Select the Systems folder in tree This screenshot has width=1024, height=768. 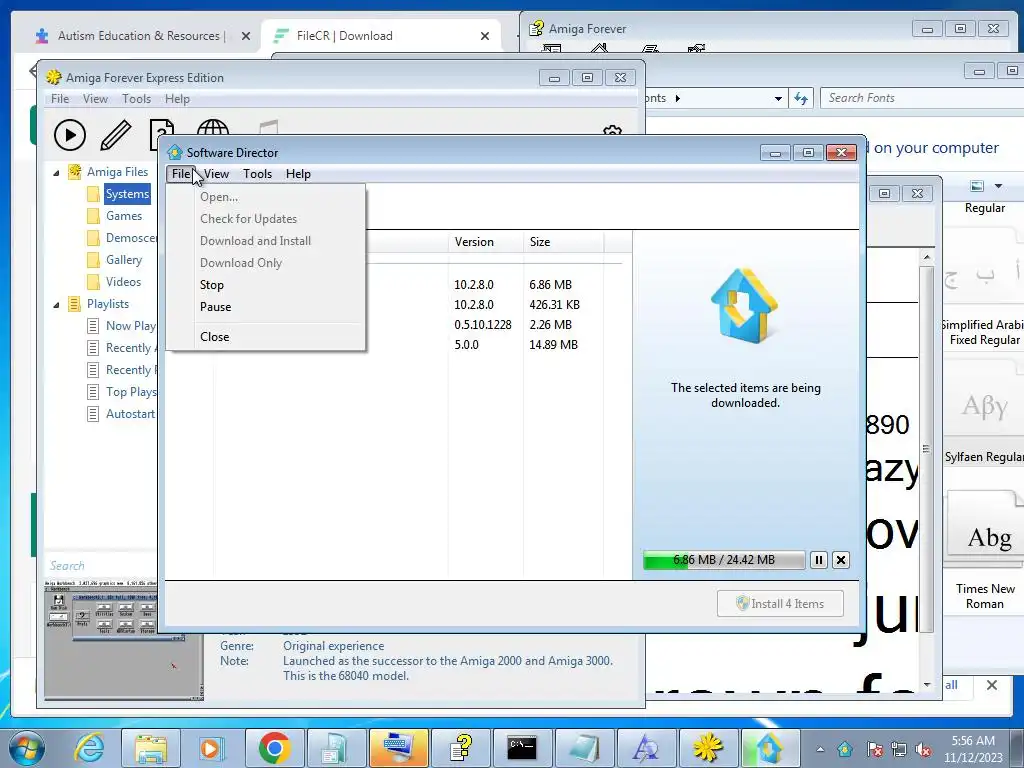127,194
